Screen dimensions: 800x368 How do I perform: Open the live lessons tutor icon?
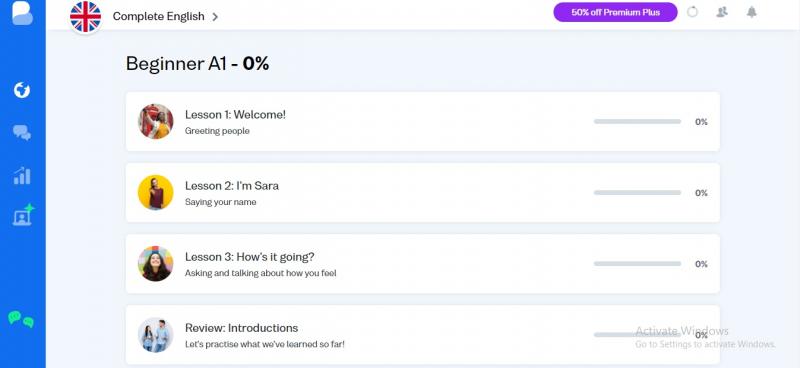[x=23, y=215]
